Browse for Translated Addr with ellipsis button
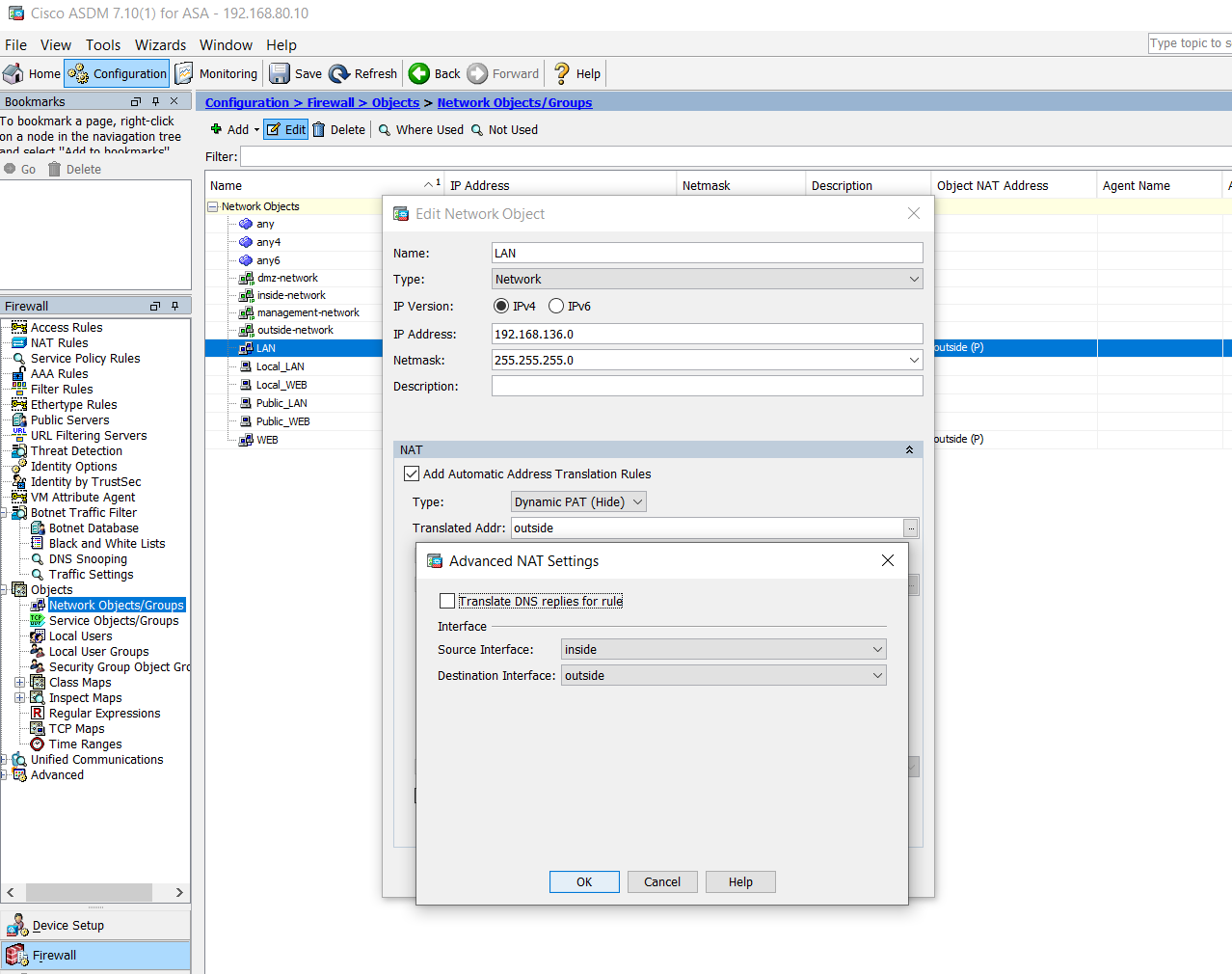 coord(911,528)
